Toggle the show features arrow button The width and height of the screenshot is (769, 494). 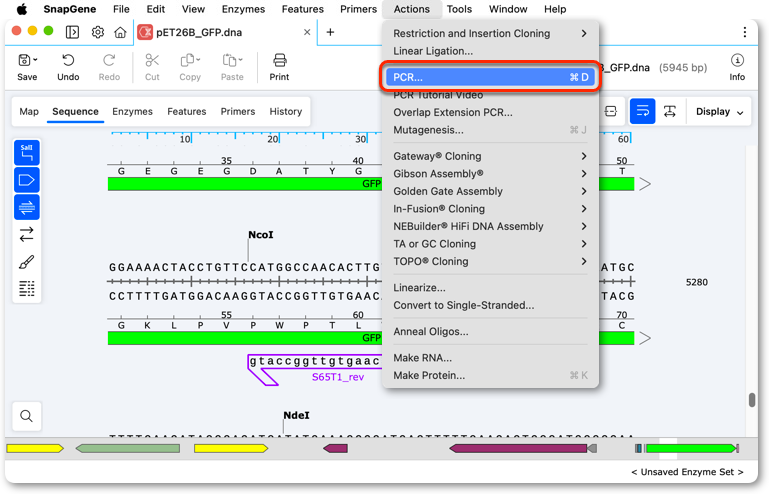click(26, 180)
